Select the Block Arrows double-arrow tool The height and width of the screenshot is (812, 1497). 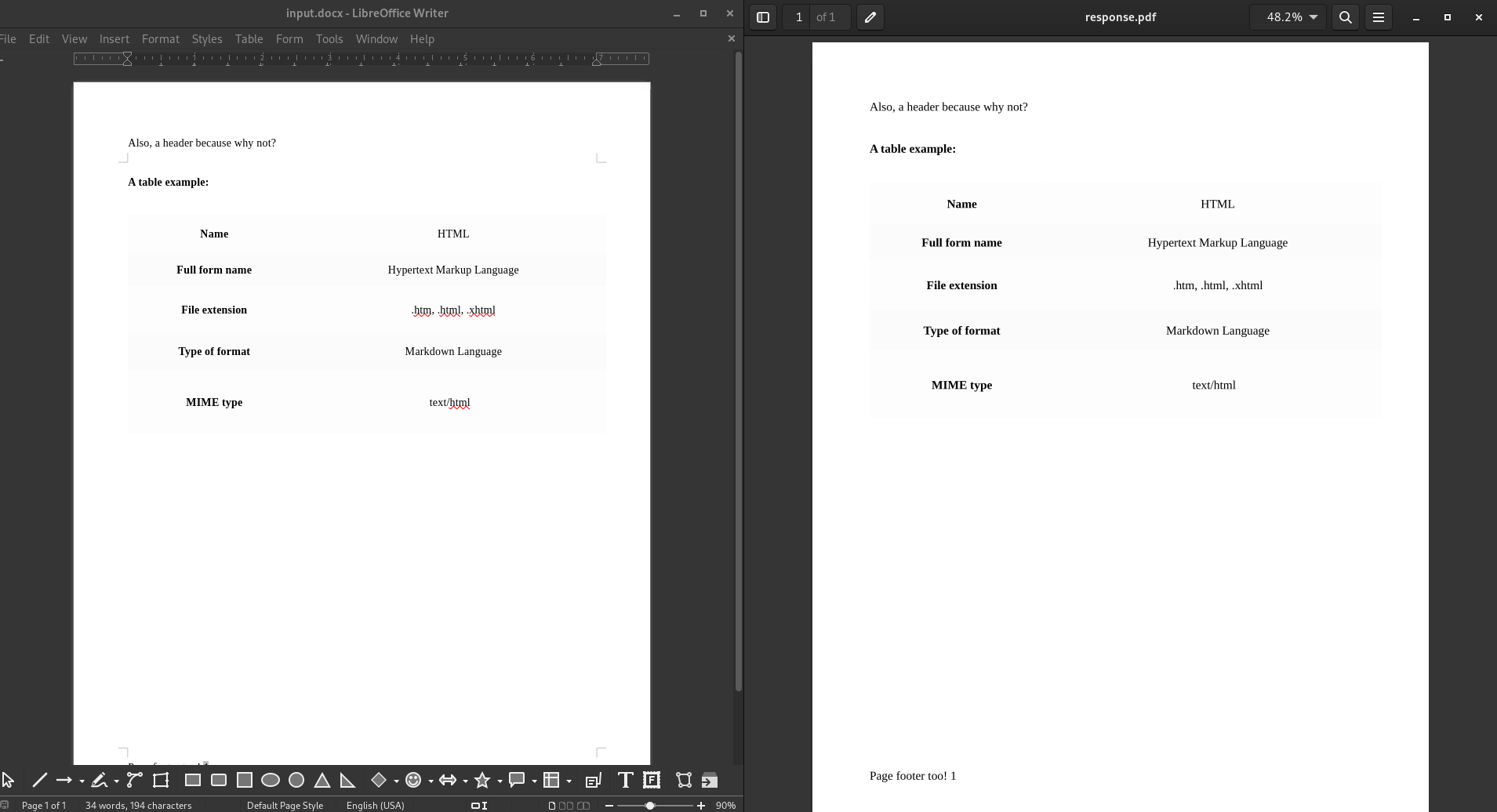(448, 780)
